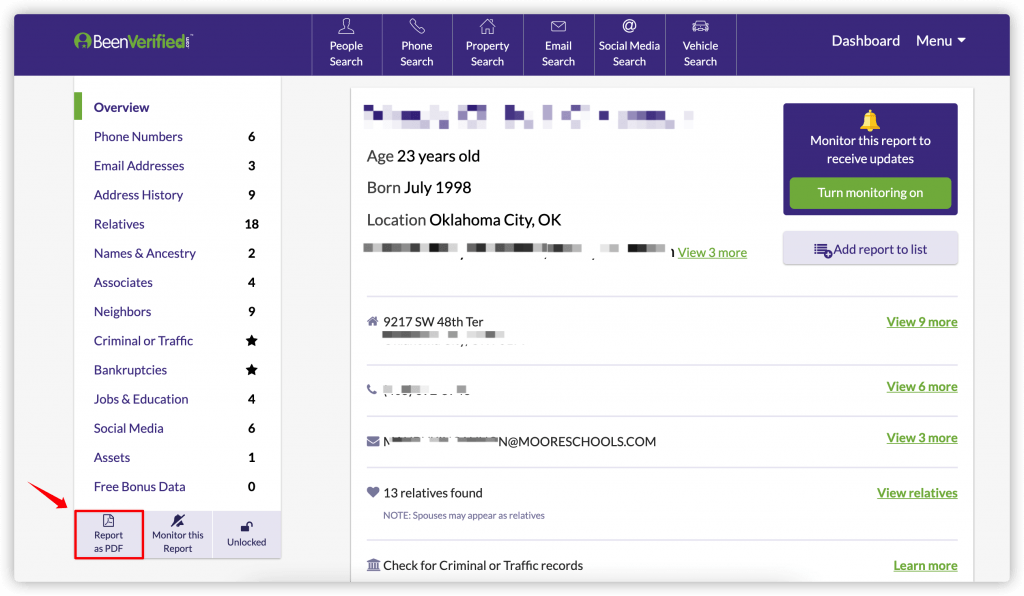Click View 6 more phone numbers

pyautogui.click(x=921, y=386)
